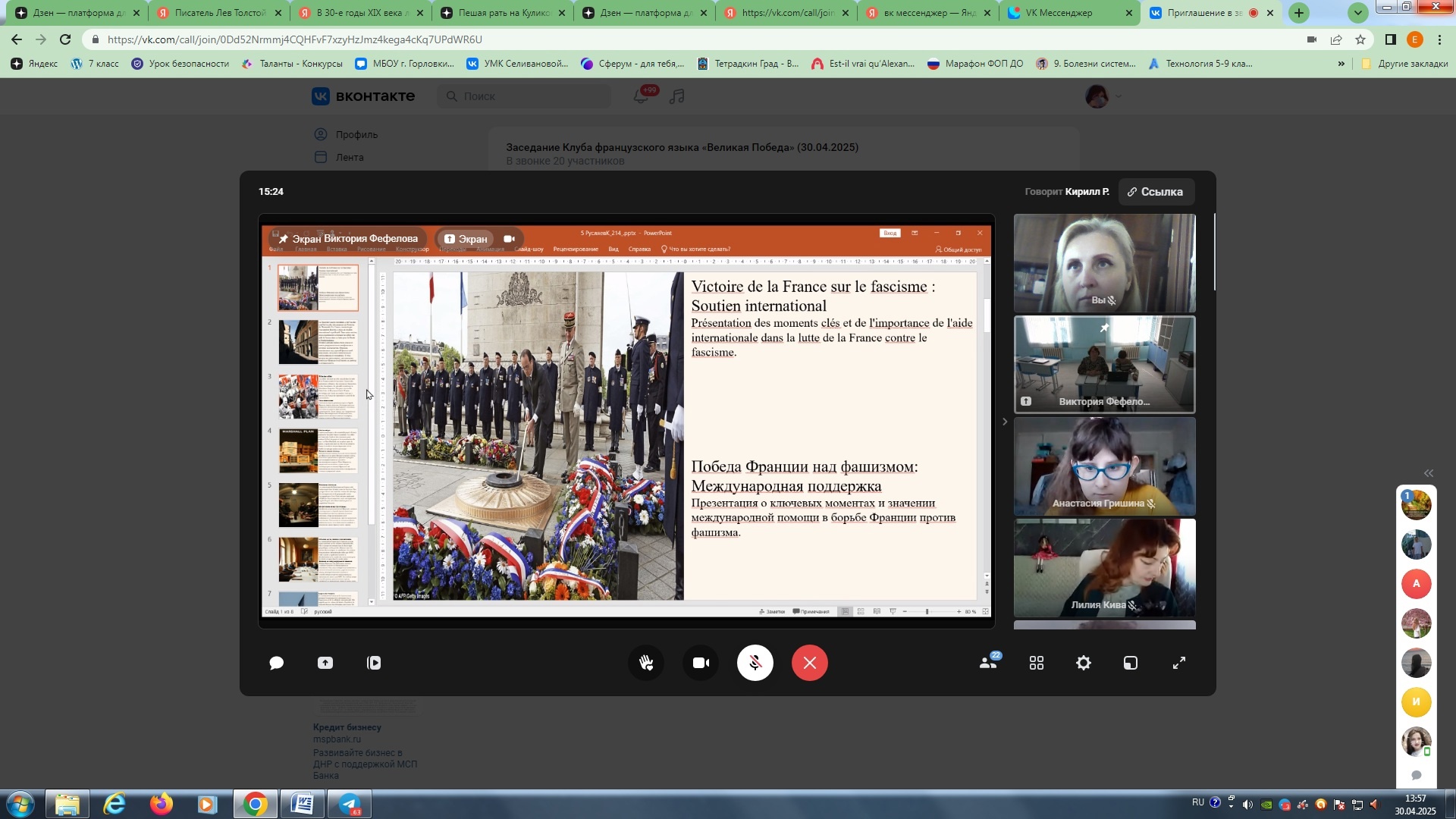This screenshot has width=1456, height=819.
Task: Open the call recording/broadcast icon
Action: 374,663
